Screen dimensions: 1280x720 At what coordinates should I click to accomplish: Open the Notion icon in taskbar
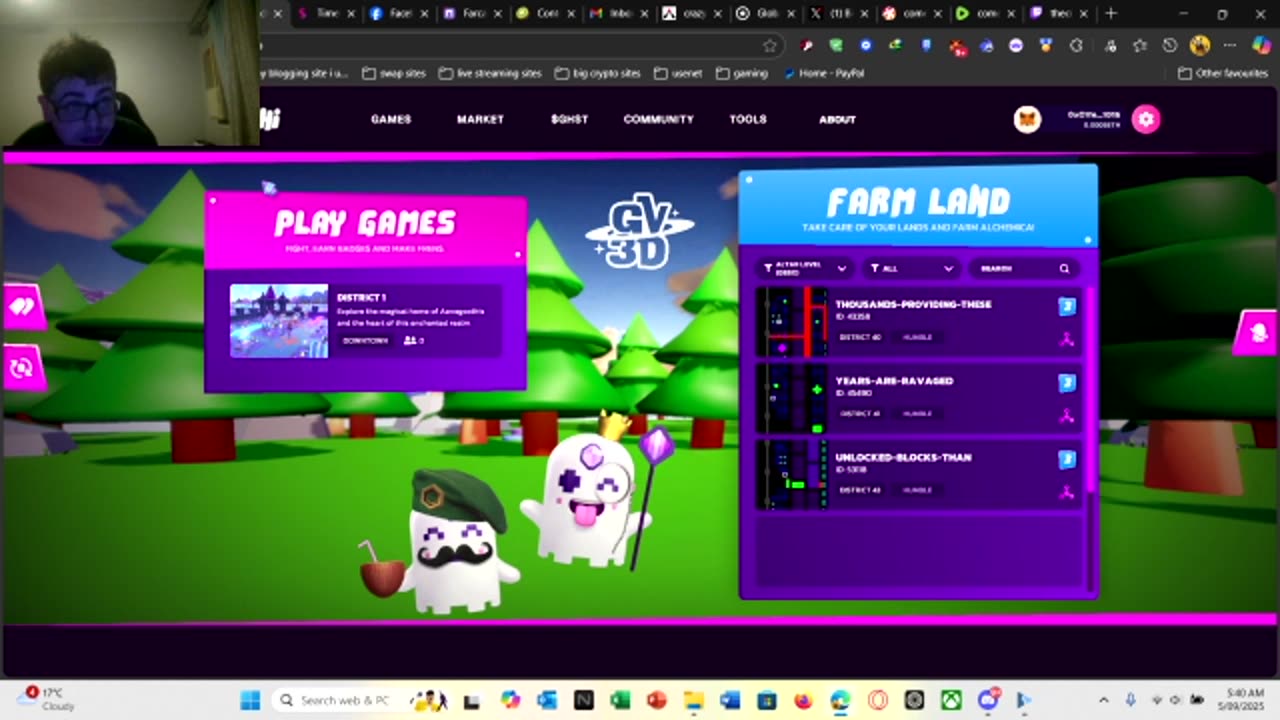583,700
